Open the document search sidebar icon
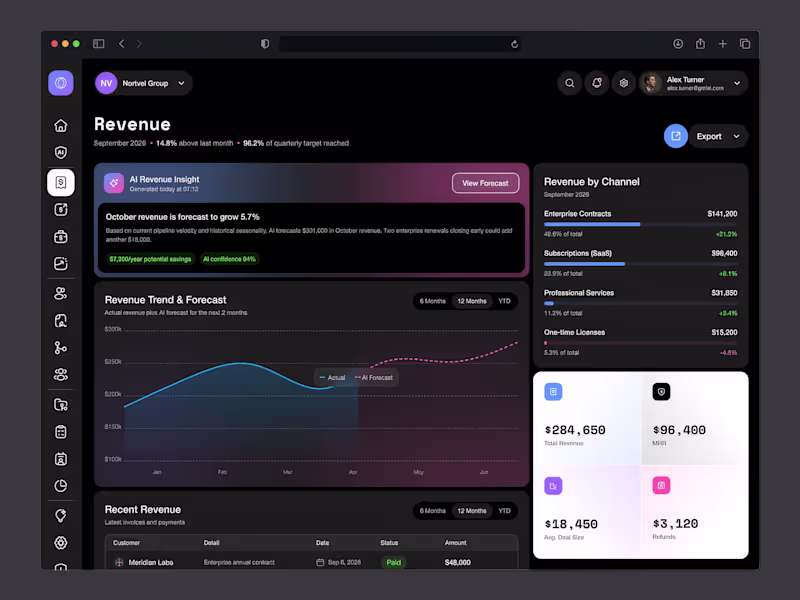Viewport: 800px width, 600px height. 61,320
